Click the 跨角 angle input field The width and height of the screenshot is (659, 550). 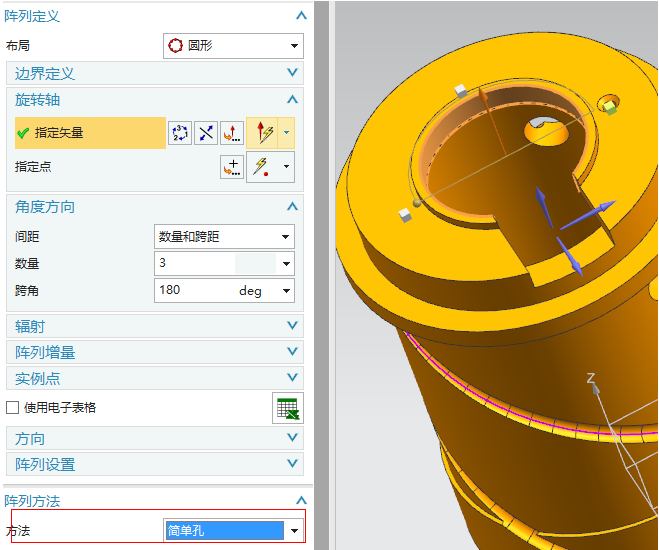pyautogui.click(x=193, y=291)
